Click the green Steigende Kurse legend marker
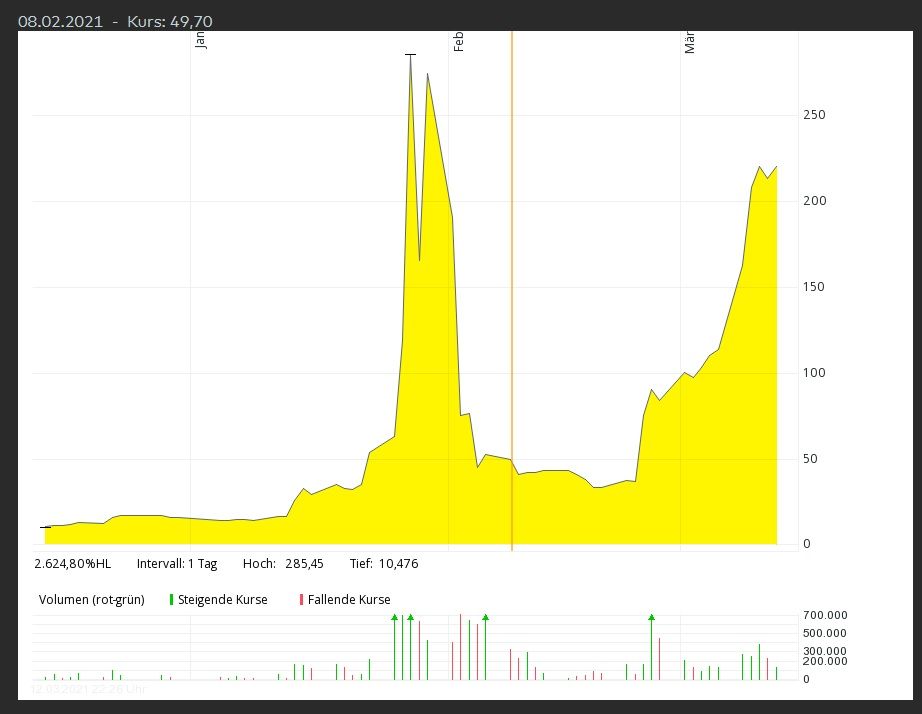 pos(171,600)
